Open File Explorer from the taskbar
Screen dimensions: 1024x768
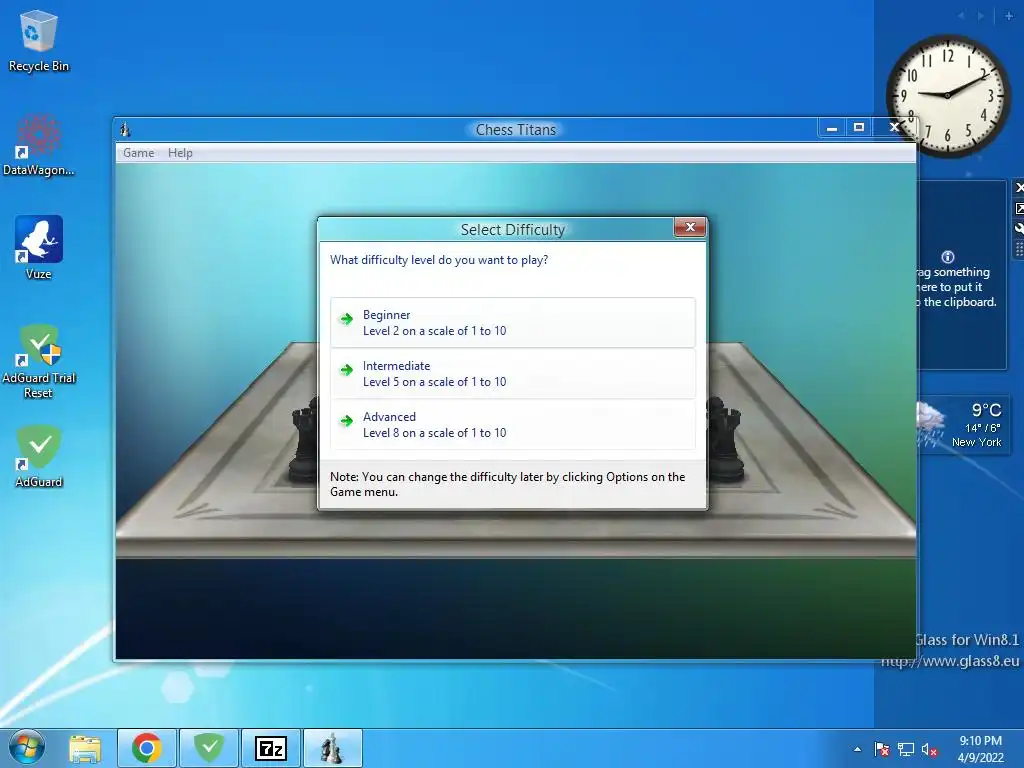[x=85, y=748]
